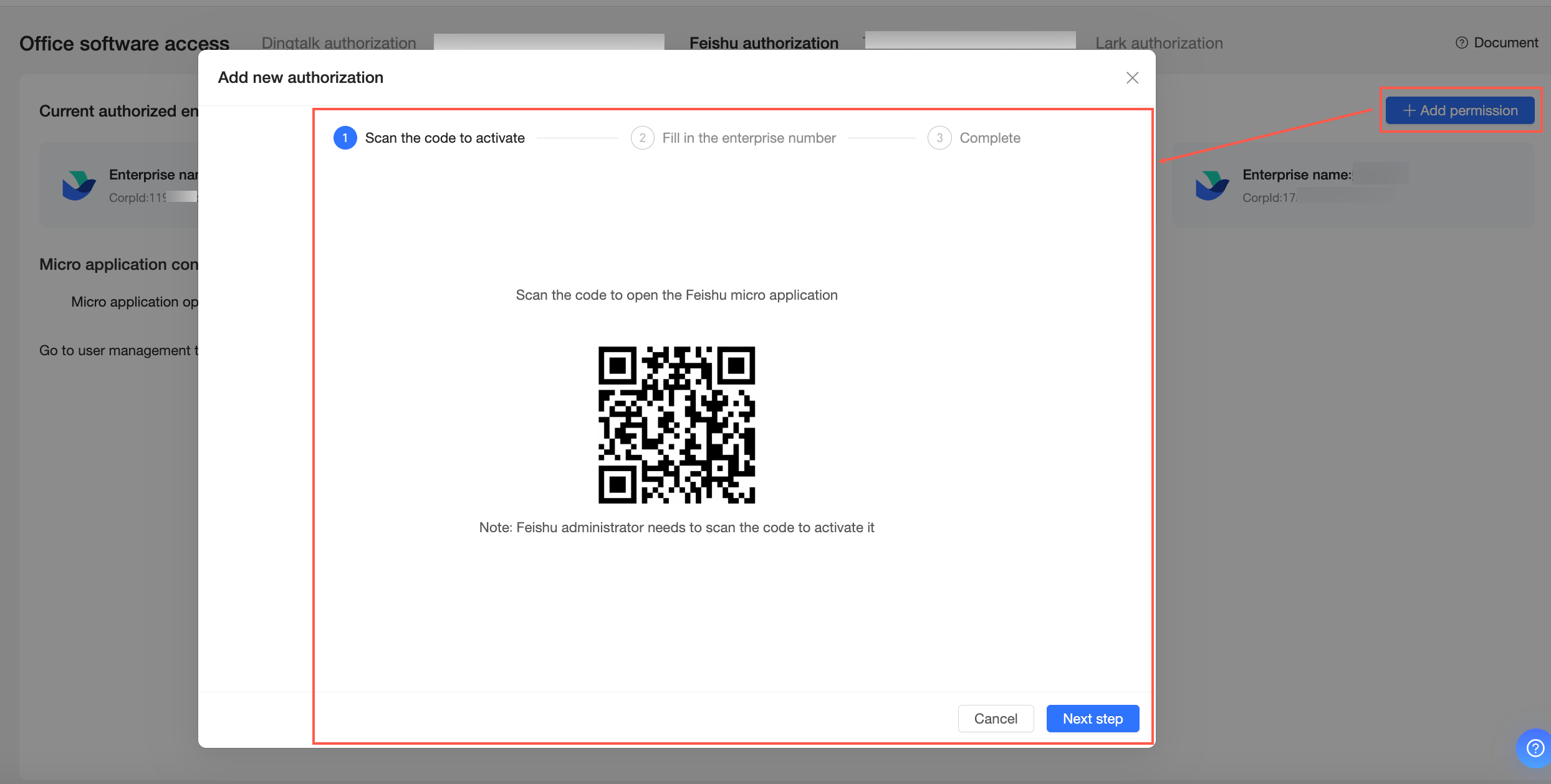Click the 'Office software access' page heading
Viewport: 1551px width, 784px height.
pos(125,44)
